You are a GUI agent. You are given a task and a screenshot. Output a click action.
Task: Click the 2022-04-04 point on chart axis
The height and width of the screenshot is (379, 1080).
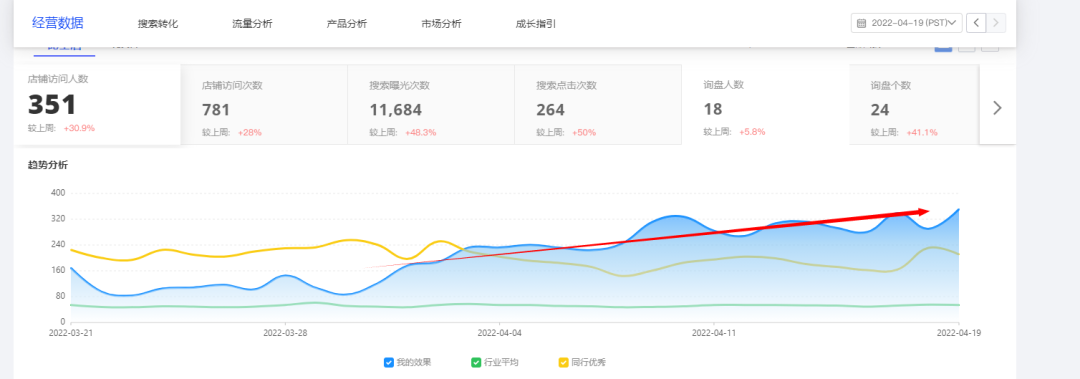(x=499, y=332)
